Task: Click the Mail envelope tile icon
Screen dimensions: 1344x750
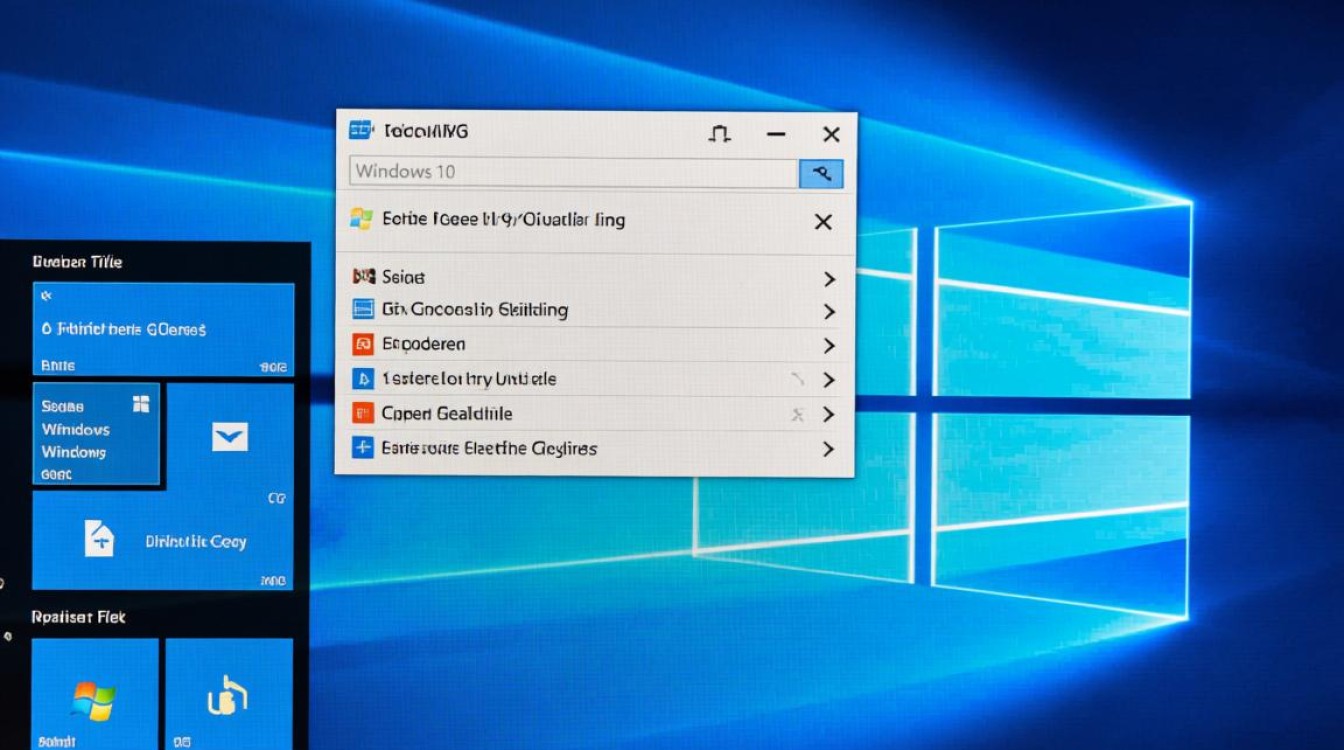Action: [230, 435]
